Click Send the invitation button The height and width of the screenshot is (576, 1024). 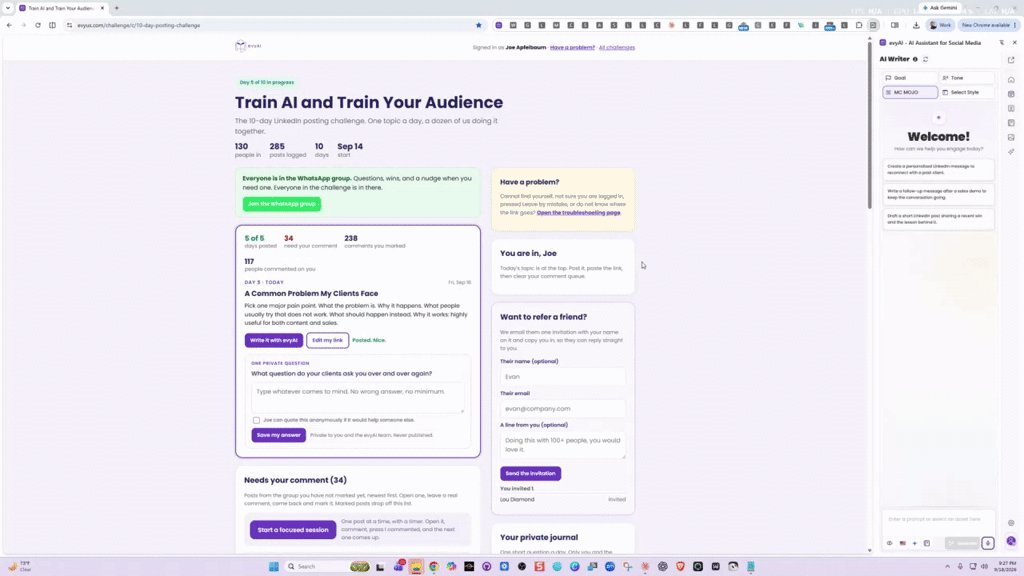(x=530, y=473)
